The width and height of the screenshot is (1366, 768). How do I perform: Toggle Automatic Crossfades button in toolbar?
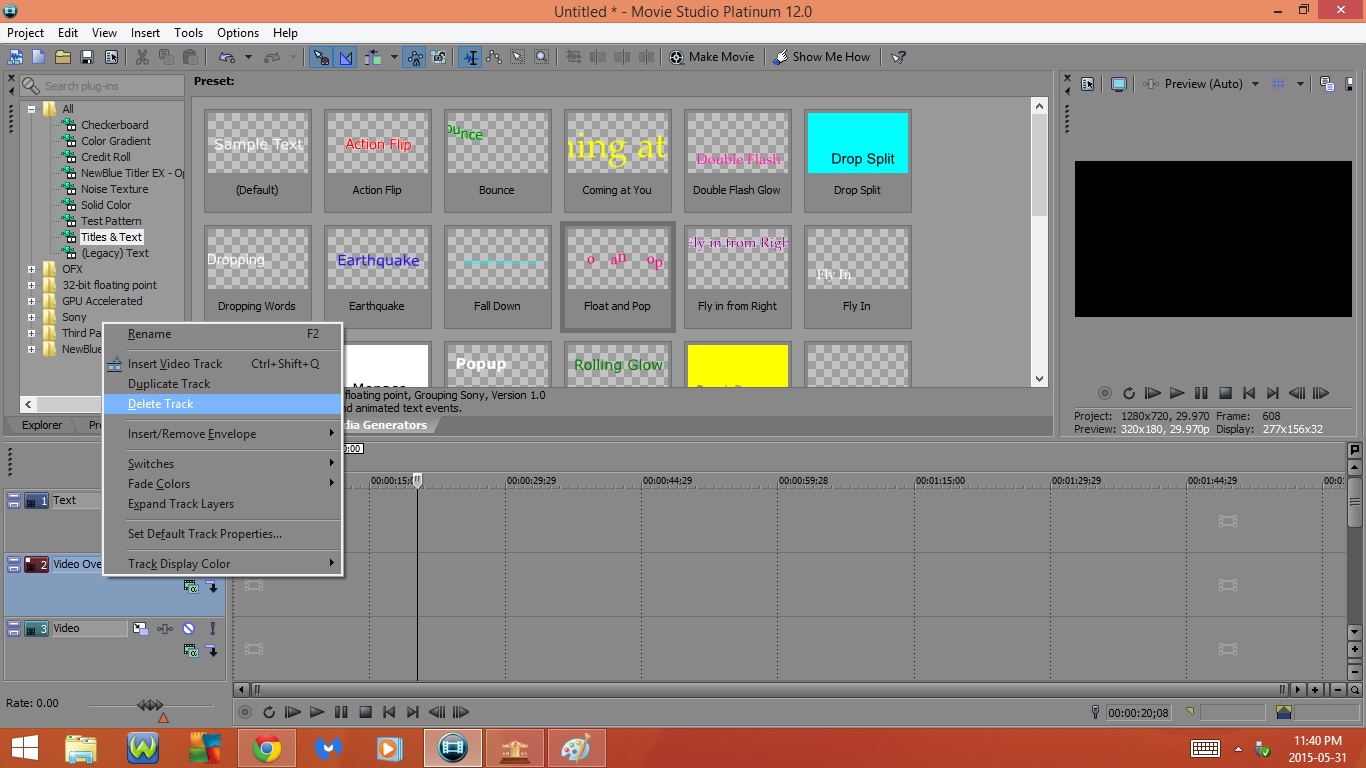pos(346,57)
